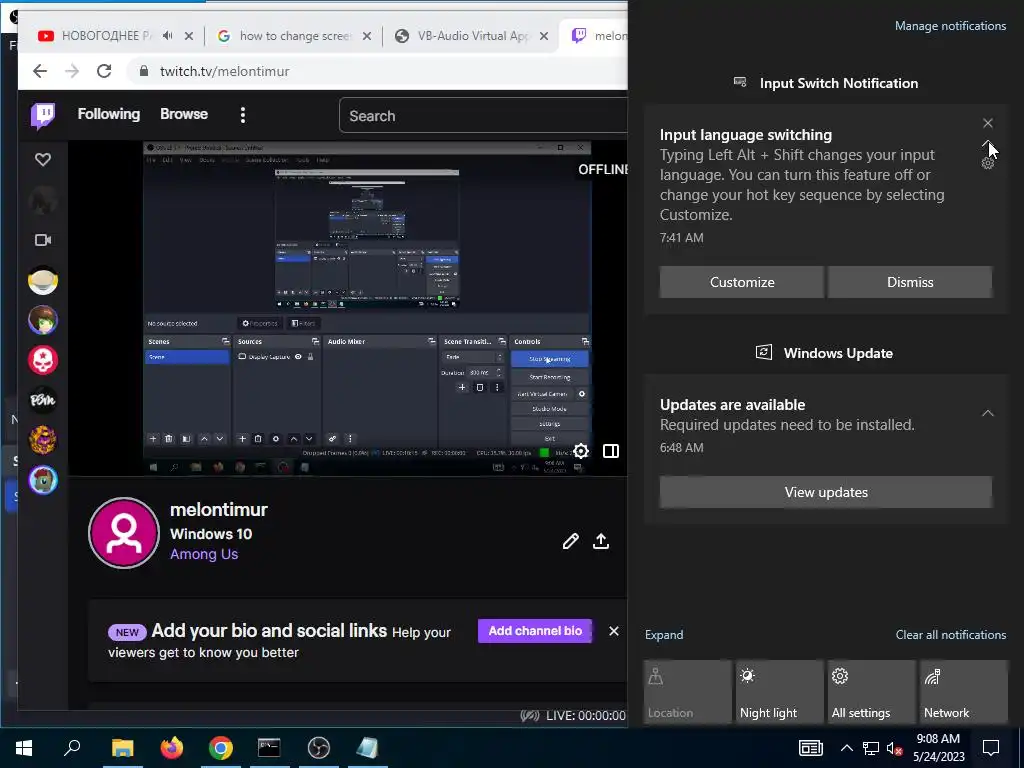Dismiss the input language notification
The height and width of the screenshot is (768, 1024).
[x=910, y=282]
